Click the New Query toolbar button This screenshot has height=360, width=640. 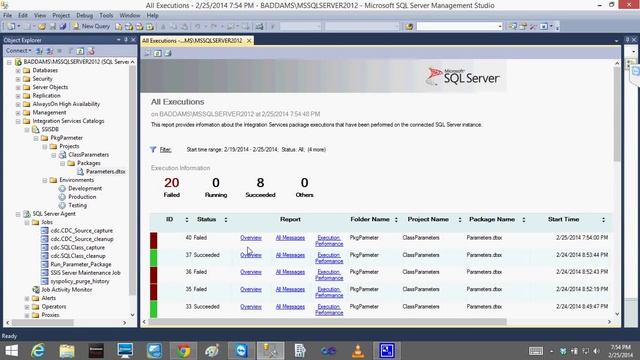[91, 26]
